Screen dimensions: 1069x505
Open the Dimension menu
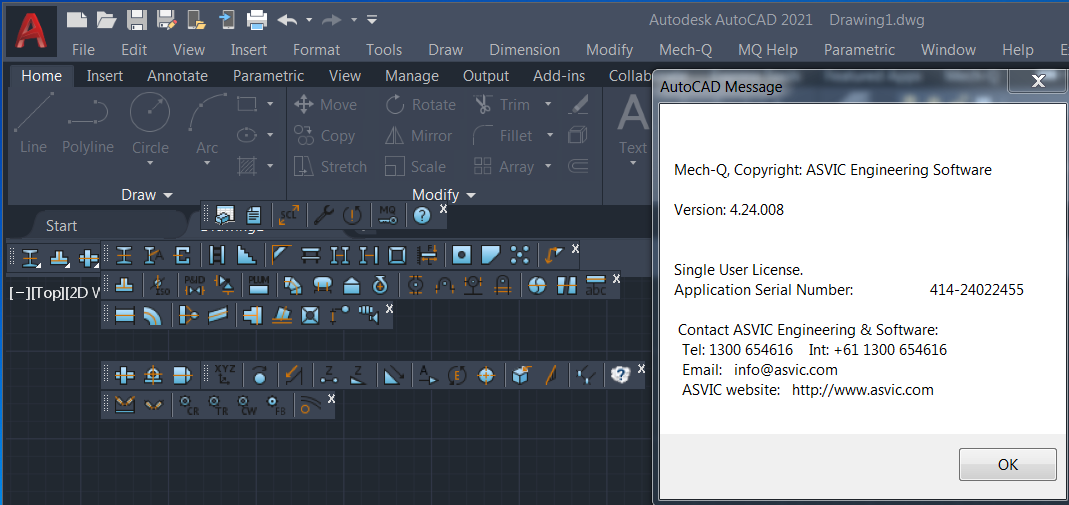[524, 50]
